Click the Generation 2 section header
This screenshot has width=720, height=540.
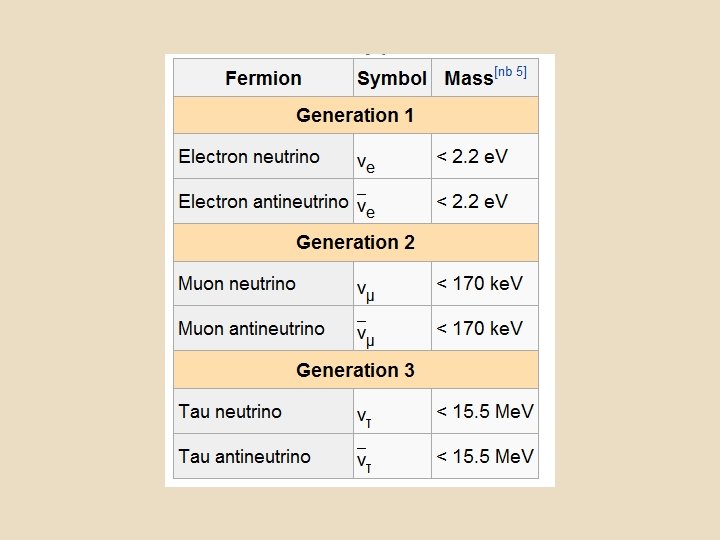[x=355, y=242]
